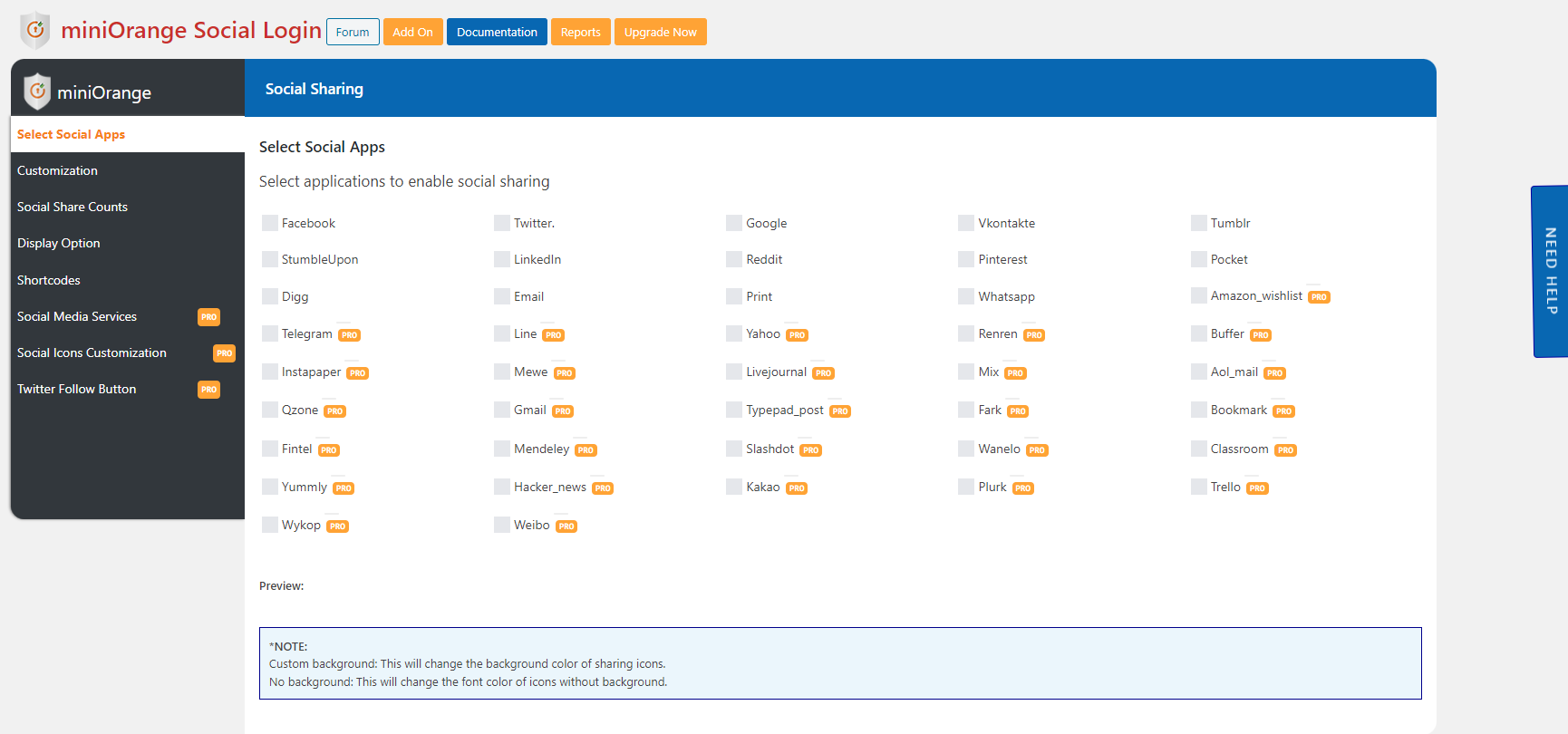This screenshot has height=734, width=1568.
Task: Click the Upgrade Now button
Action: click(660, 32)
